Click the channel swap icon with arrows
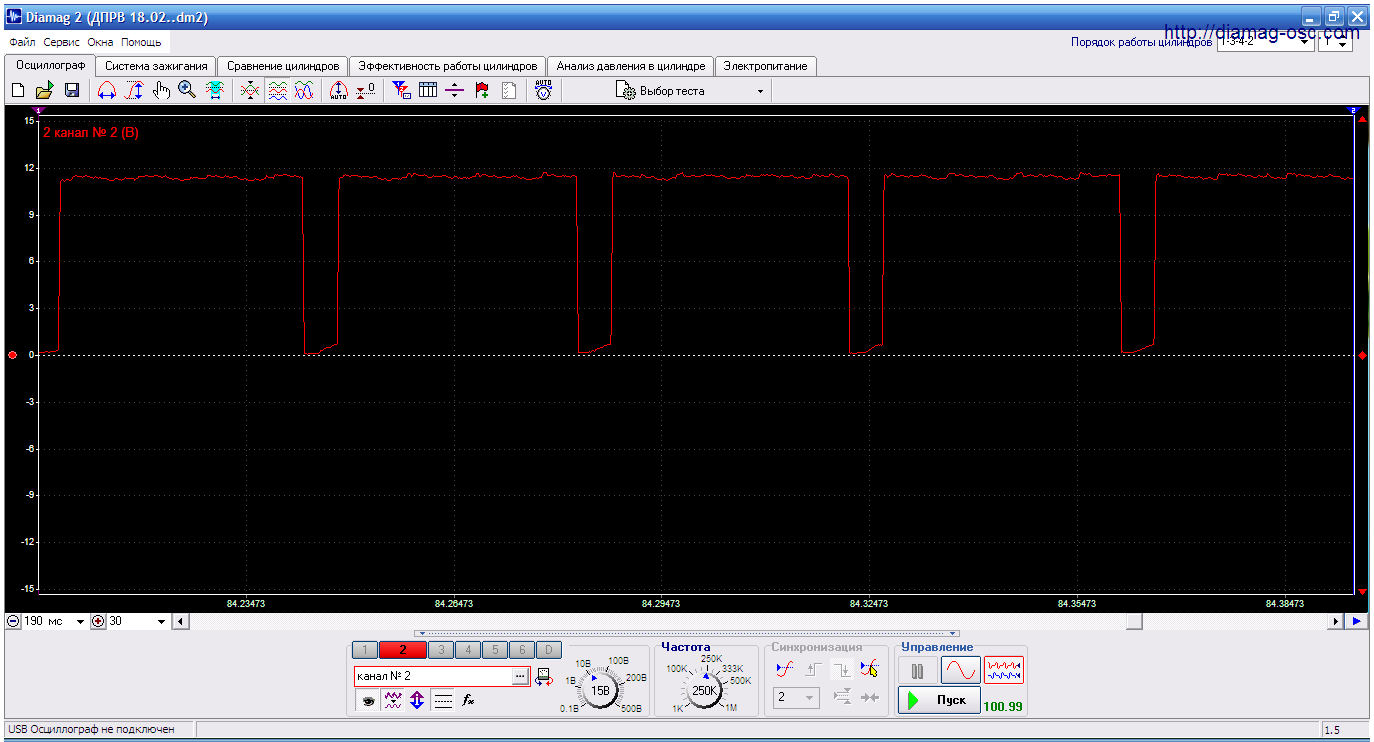Screen dimensions: 1374x742 coord(544,678)
